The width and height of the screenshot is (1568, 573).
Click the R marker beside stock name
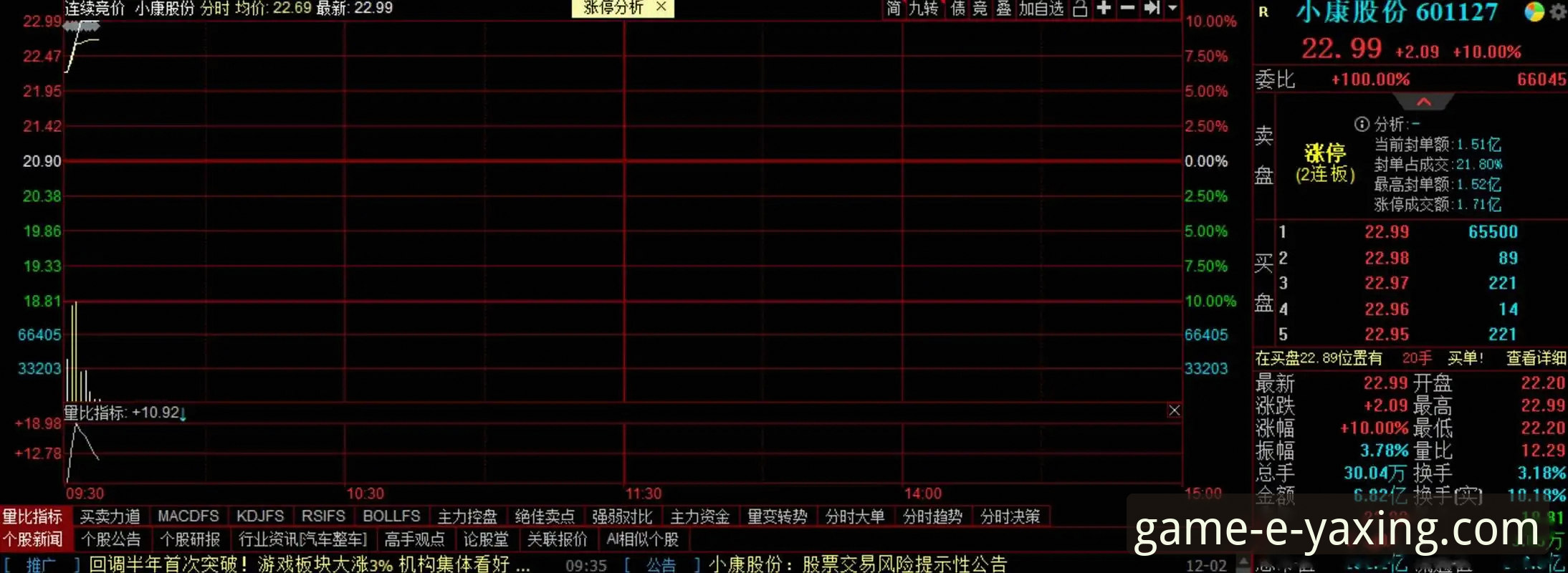[1263, 12]
